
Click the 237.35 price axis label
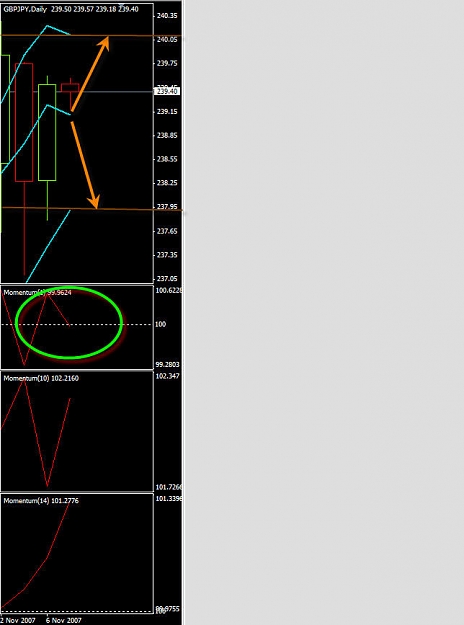[167, 255]
